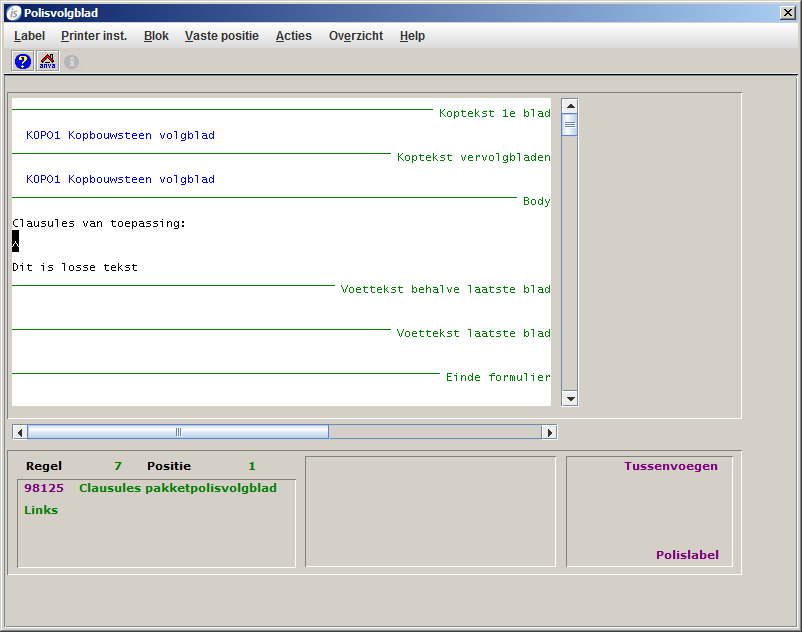802x632 pixels.
Task: Click the horizontal scrollbar thumb
Action: 178,432
